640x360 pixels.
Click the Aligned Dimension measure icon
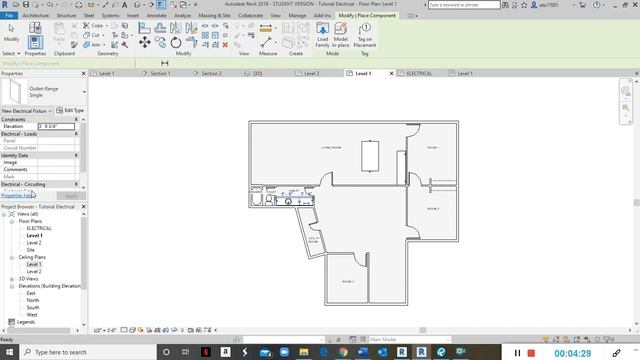[266, 28]
